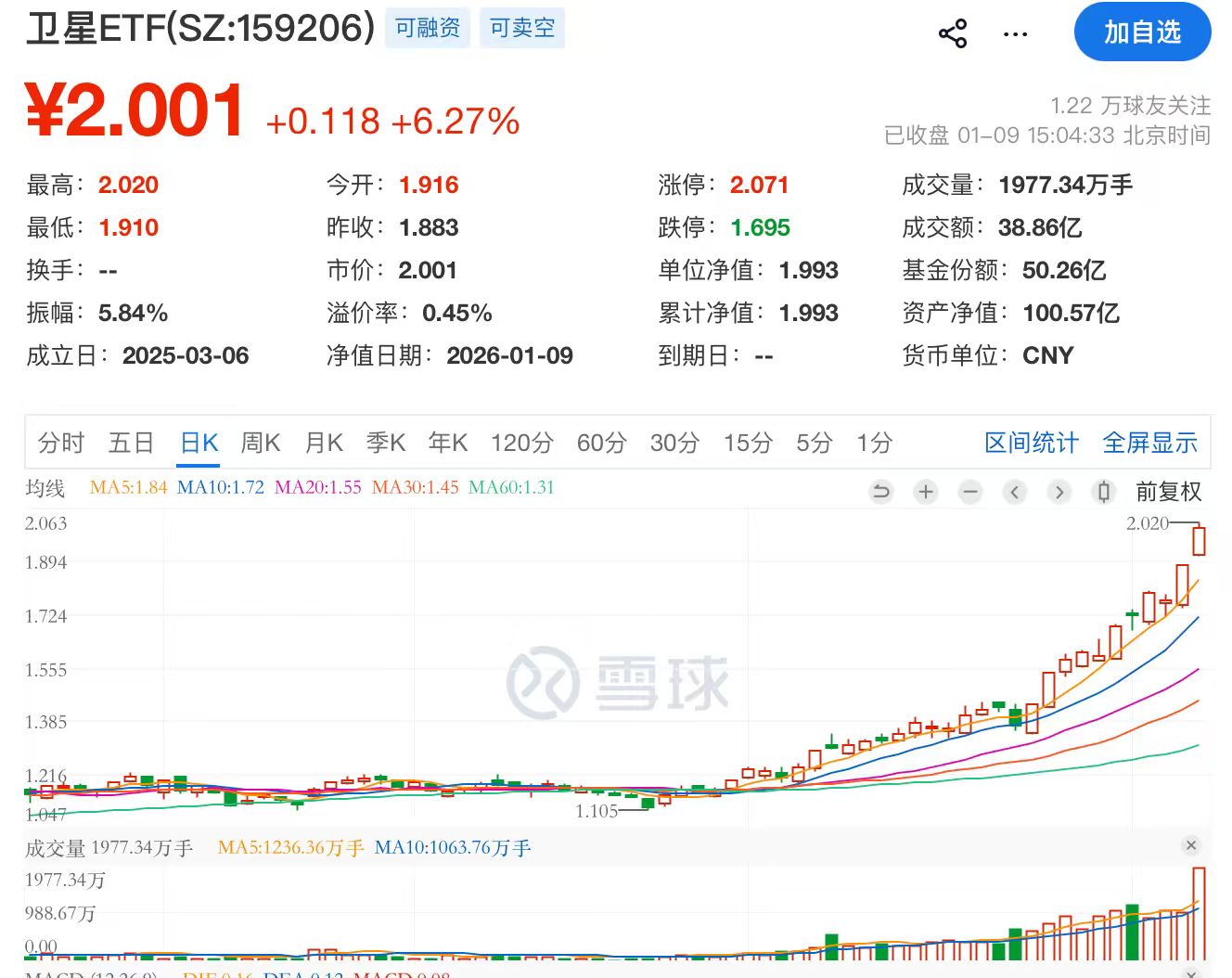Click the chart reset/undo arrow icon
This screenshot has height=978, width=1232.
[881, 492]
